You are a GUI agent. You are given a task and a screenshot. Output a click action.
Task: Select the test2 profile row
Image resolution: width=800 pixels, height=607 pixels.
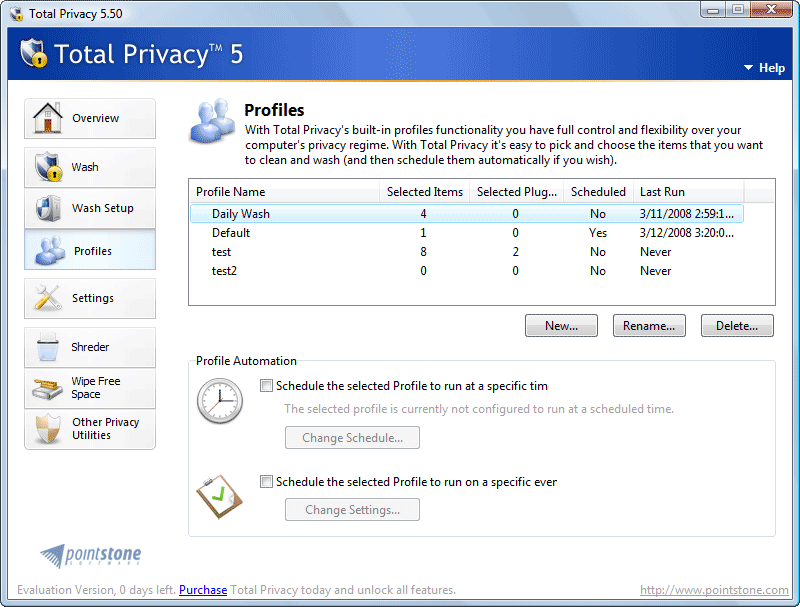pyautogui.click(x=467, y=270)
